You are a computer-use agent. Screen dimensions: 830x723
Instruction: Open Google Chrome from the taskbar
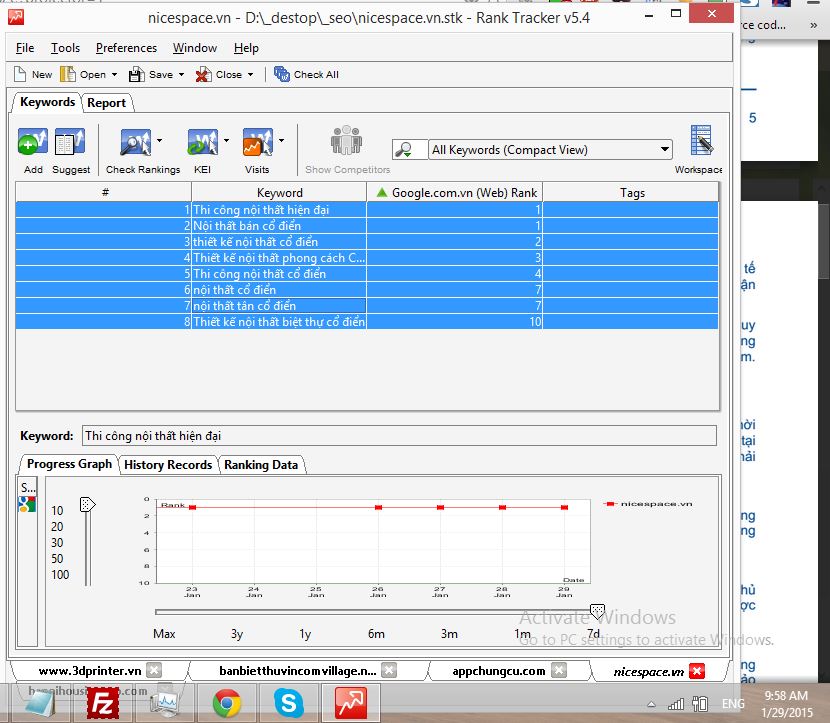click(227, 703)
